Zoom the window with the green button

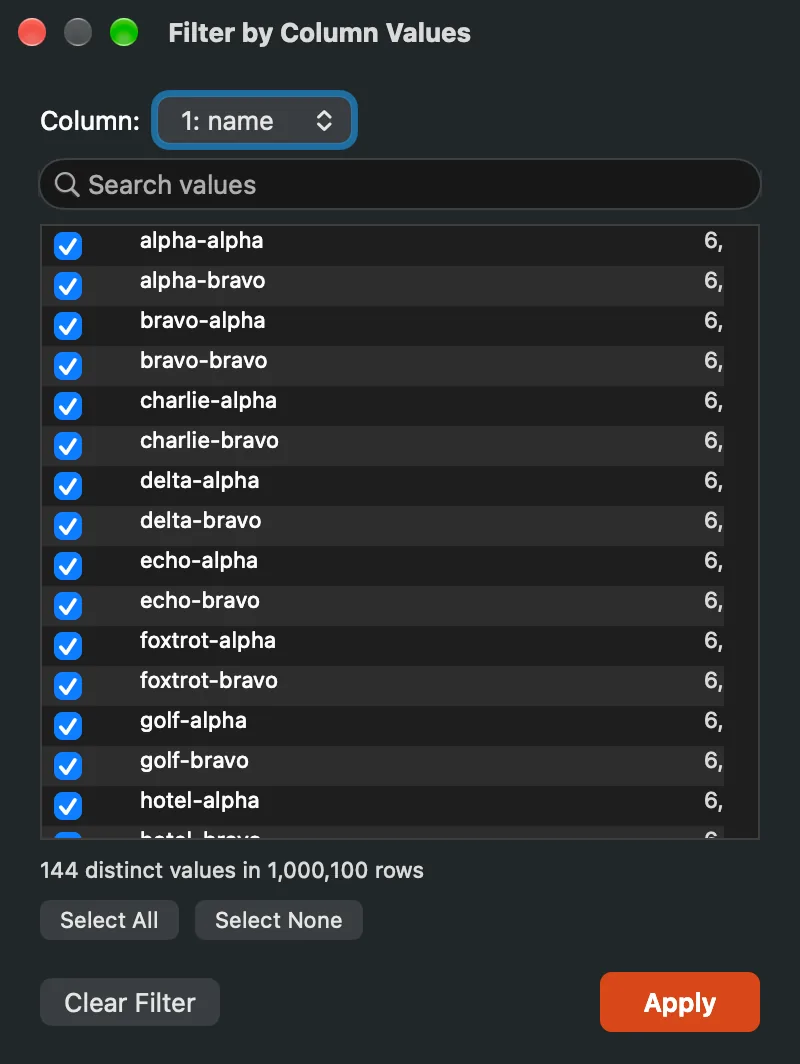point(124,33)
